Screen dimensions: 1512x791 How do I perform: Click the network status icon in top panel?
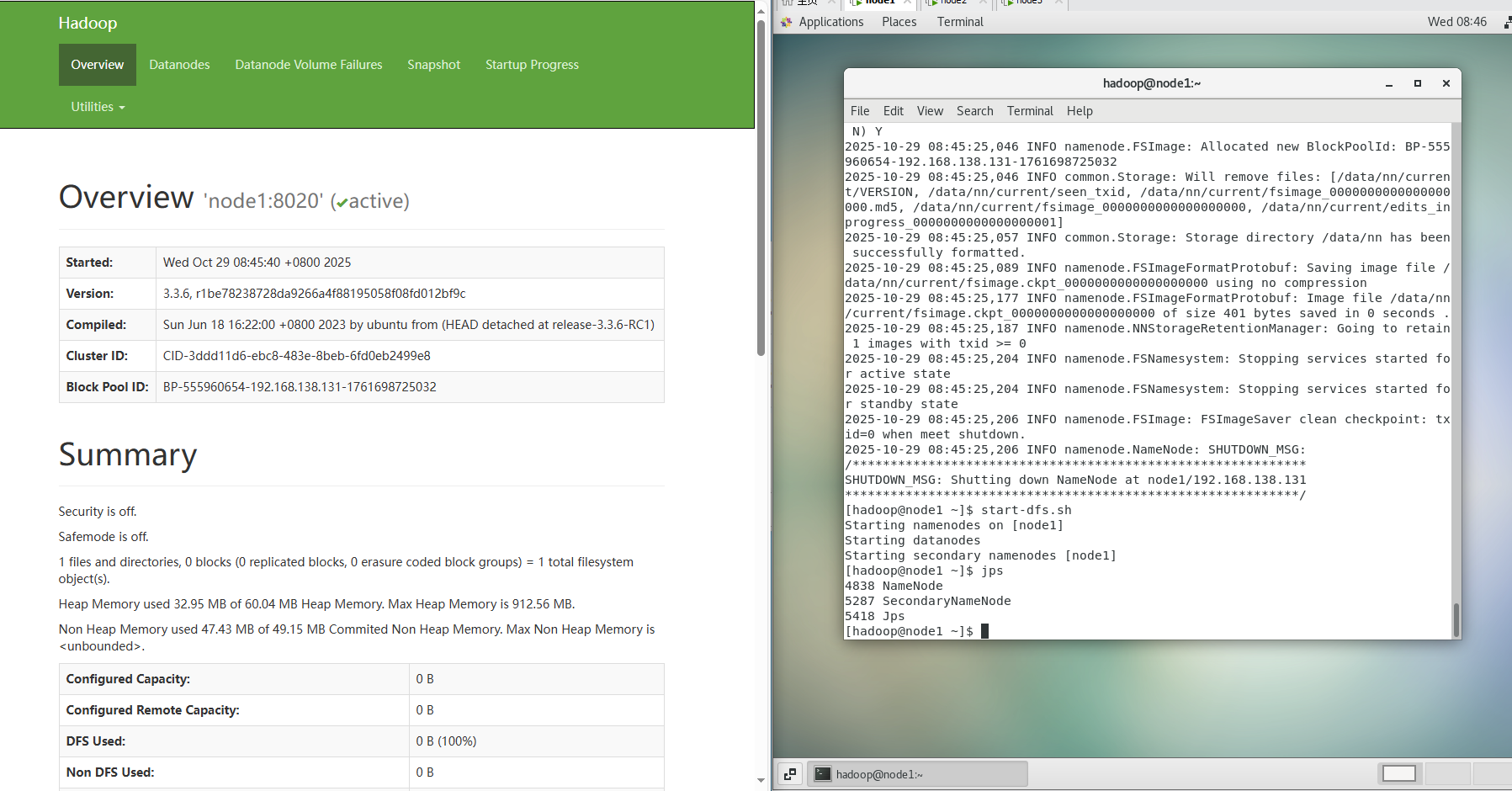1507,22
